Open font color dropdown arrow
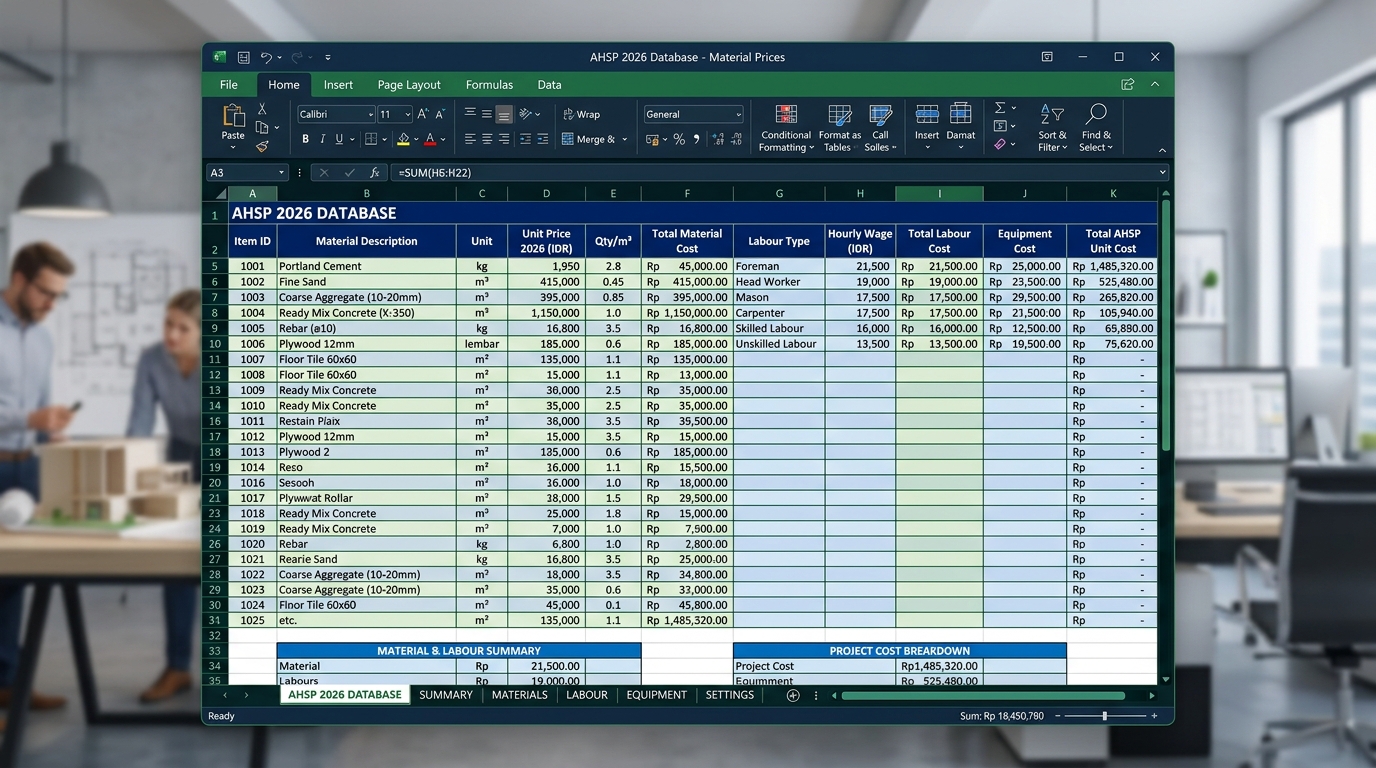This screenshot has width=1376, height=768. (x=443, y=139)
